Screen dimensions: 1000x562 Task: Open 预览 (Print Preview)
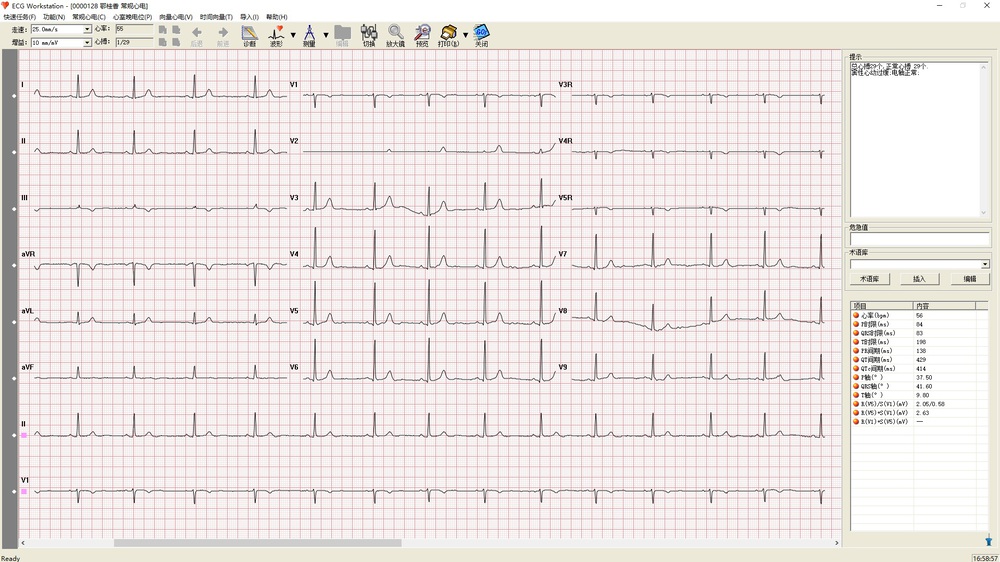point(422,36)
